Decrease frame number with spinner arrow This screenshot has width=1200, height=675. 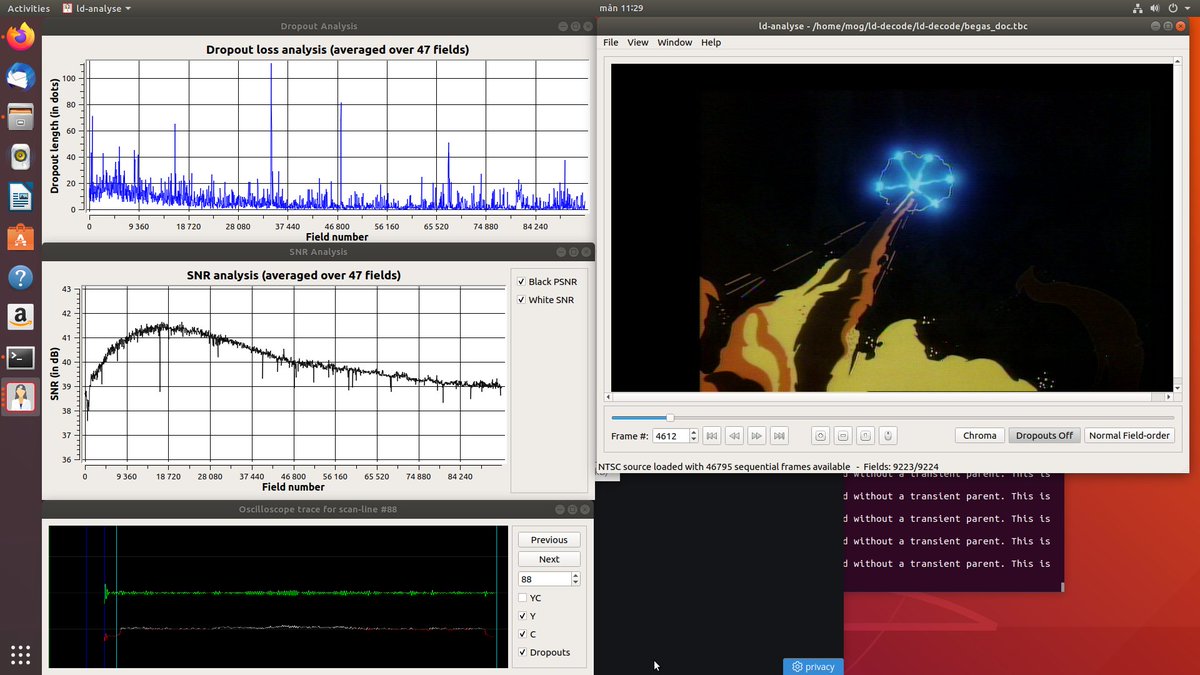coord(693,439)
